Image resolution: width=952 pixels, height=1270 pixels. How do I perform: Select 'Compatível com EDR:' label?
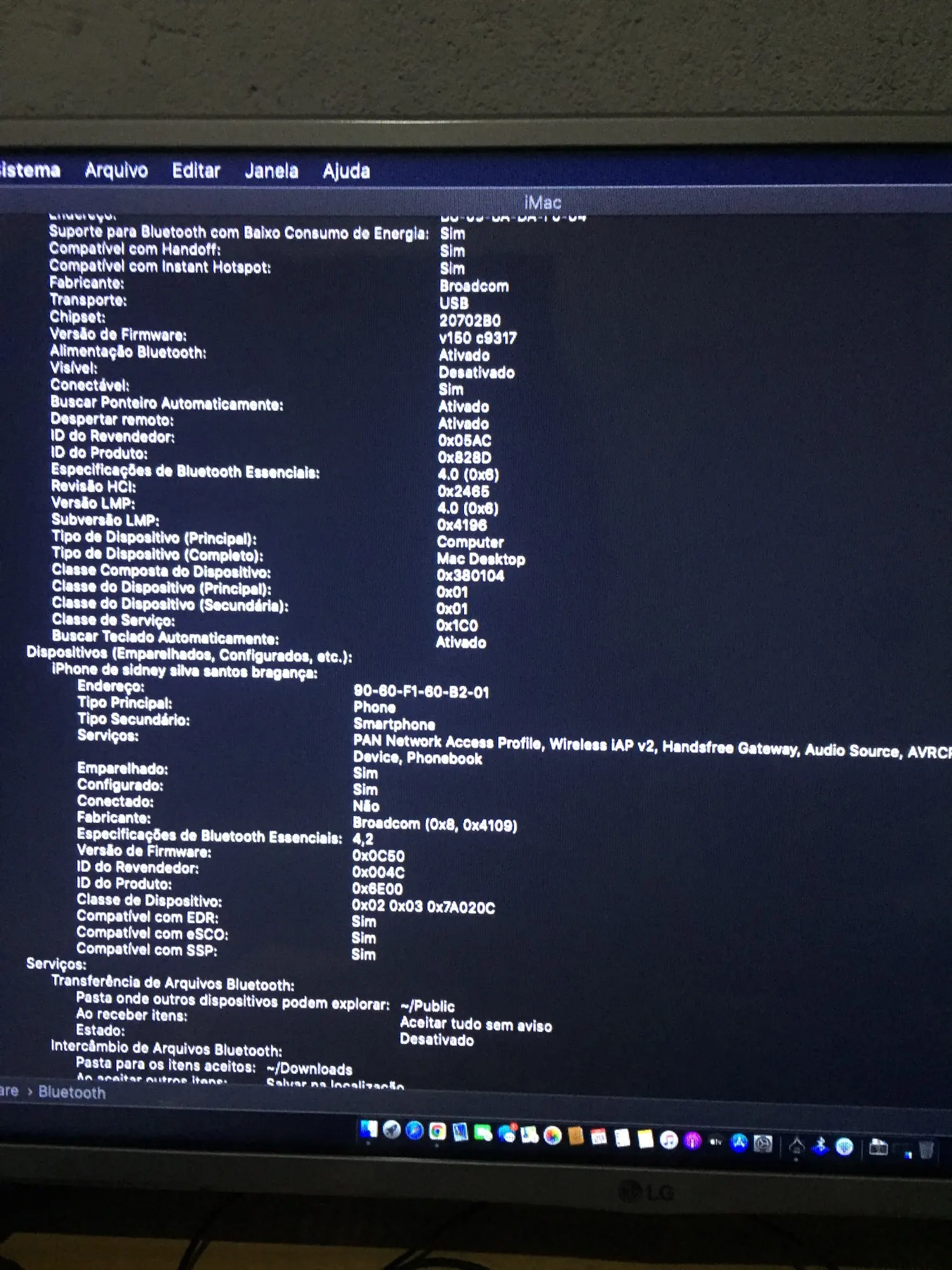(148, 917)
